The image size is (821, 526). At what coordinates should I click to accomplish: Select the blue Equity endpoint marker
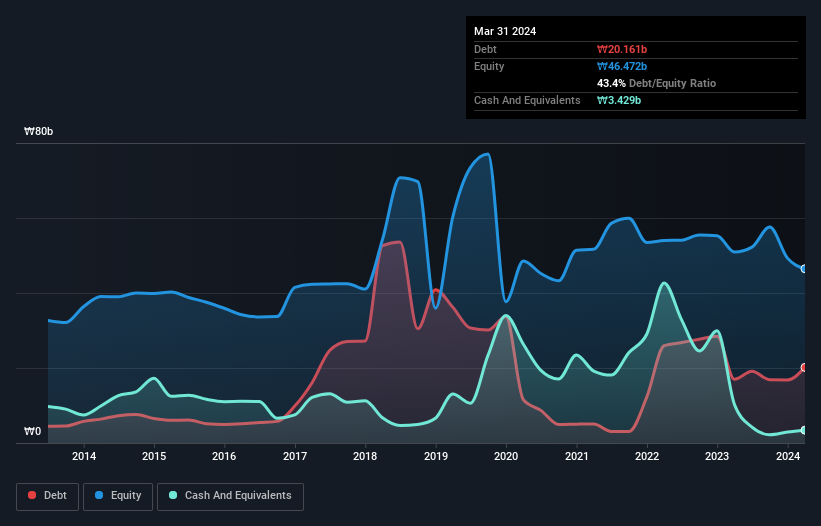(x=804, y=268)
